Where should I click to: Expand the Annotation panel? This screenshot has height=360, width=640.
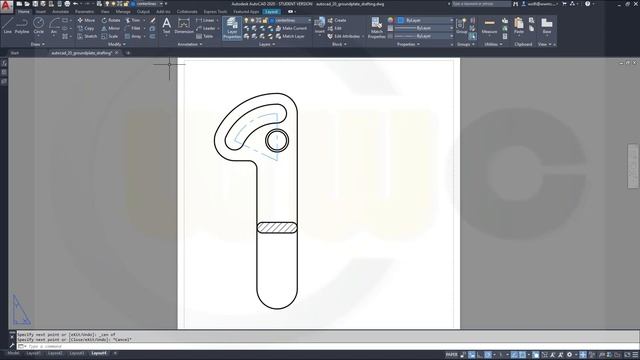click(190, 44)
